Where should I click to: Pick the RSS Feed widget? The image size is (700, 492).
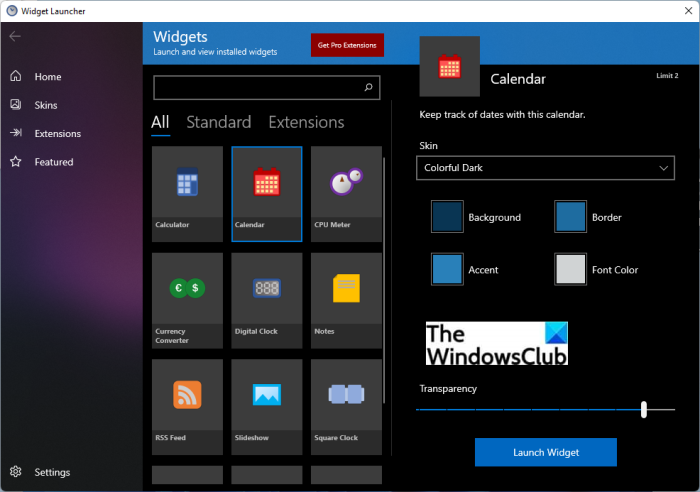187,405
